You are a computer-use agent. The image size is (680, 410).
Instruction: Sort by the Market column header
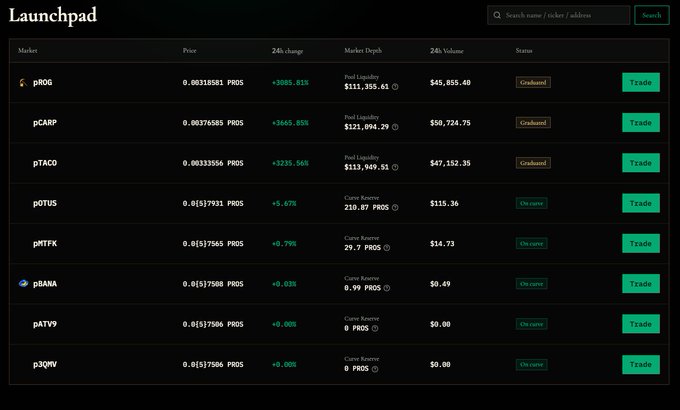click(x=28, y=51)
